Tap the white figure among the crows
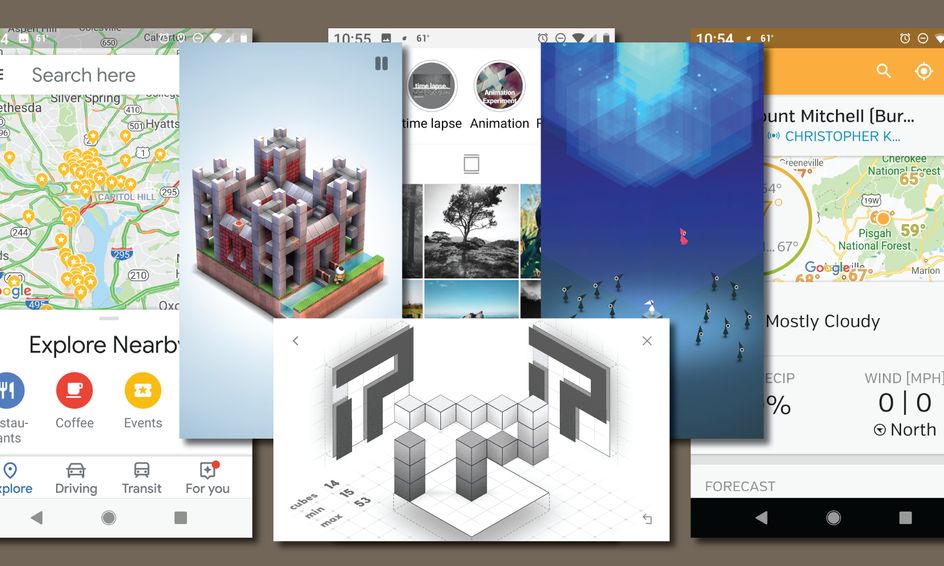Image resolution: width=944 pixels, height=566 pixels. [x=650, y=308]
